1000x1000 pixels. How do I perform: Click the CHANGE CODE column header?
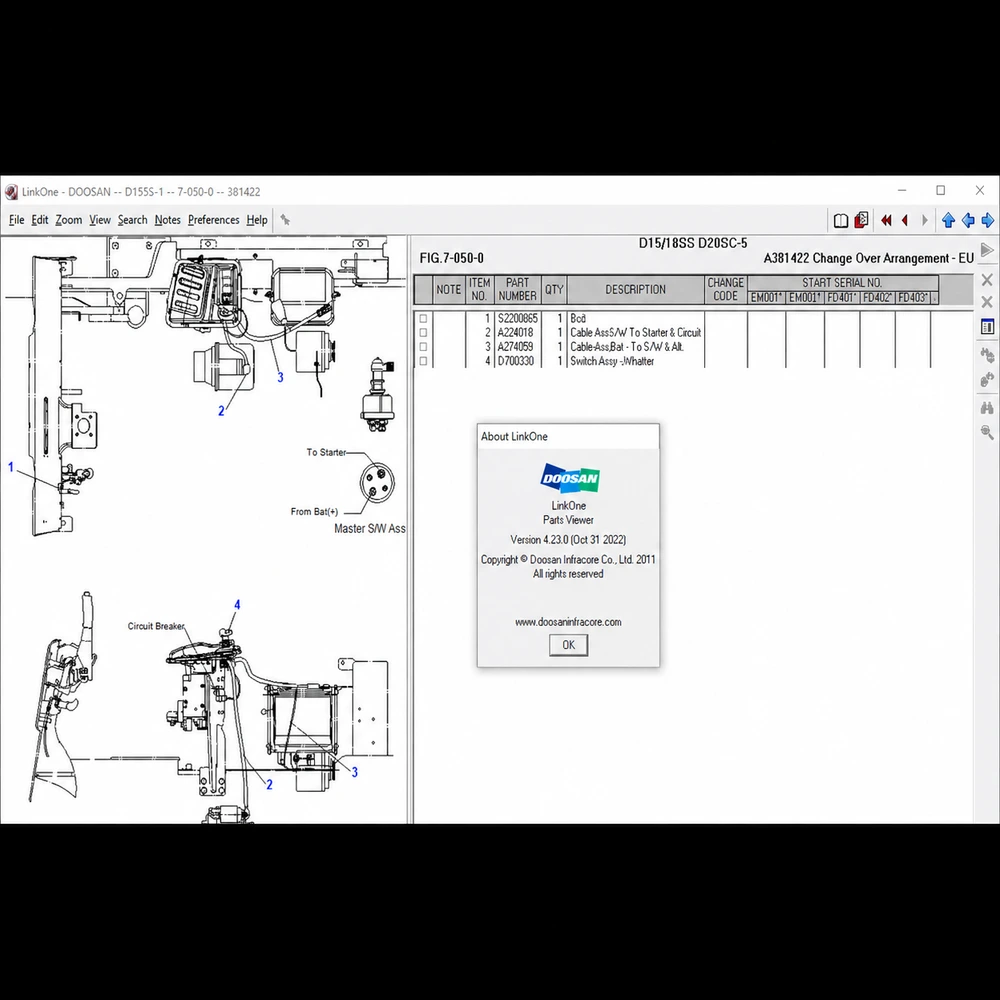(726, 290)
